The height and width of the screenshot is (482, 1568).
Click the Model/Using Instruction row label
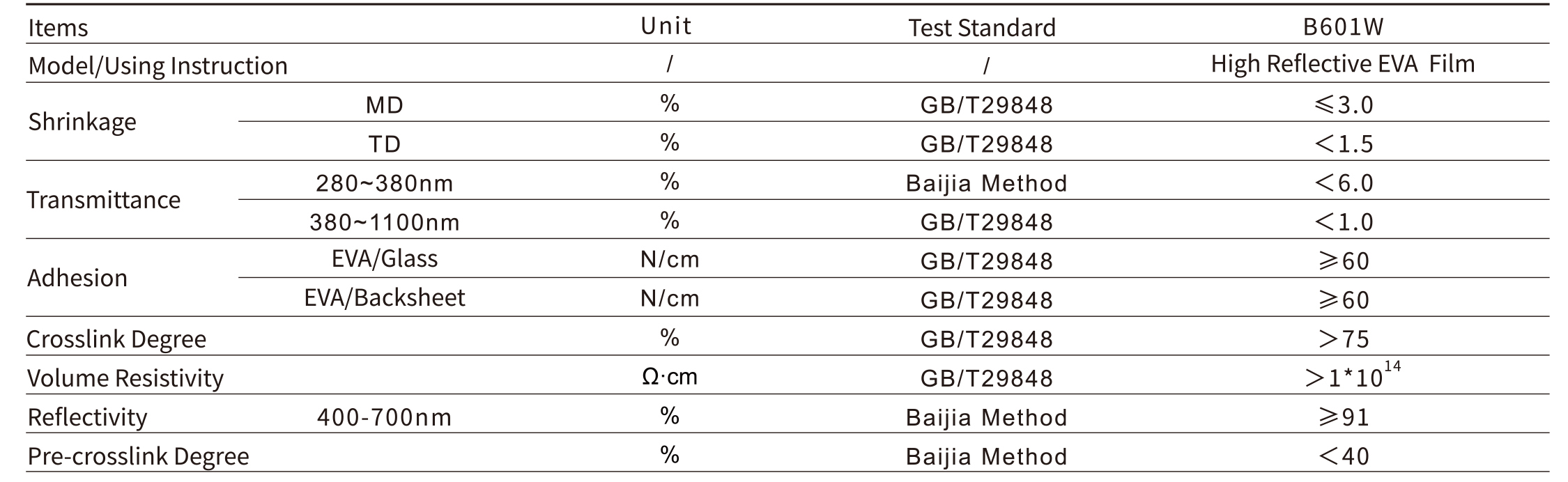click(157, 65)
